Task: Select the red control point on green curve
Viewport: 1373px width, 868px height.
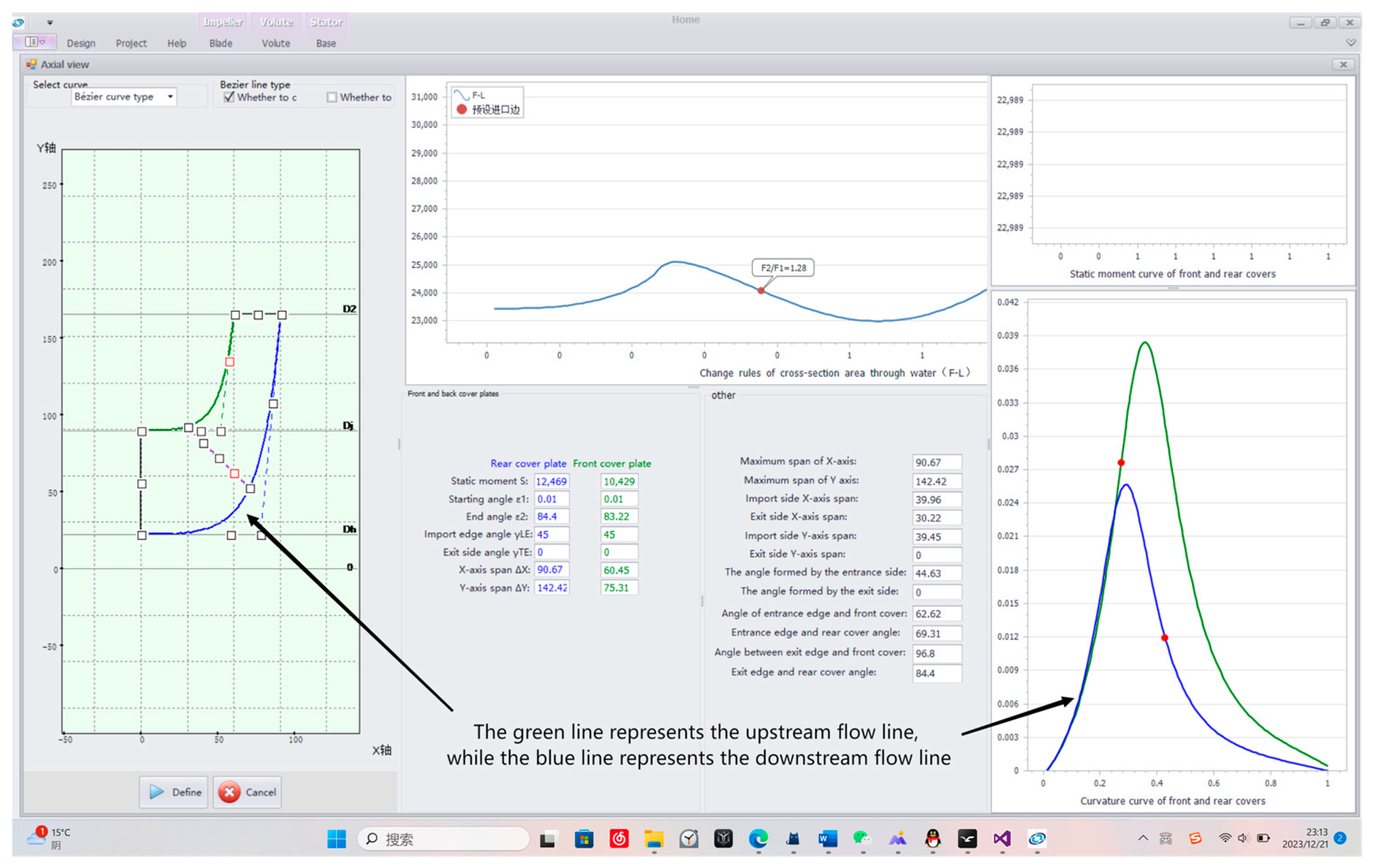Action: [230, 362]
